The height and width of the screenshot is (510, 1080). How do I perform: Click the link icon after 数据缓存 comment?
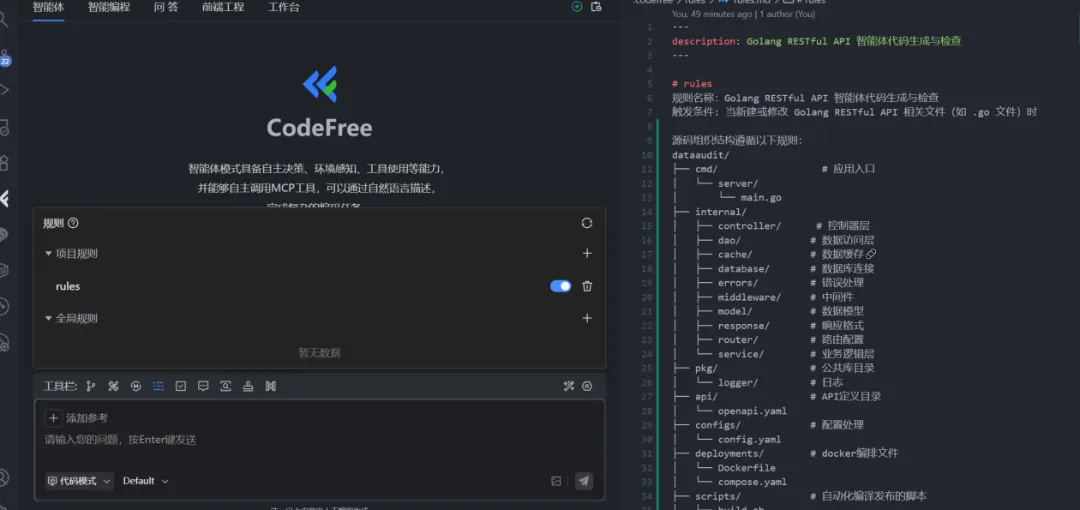coord(871,254)
